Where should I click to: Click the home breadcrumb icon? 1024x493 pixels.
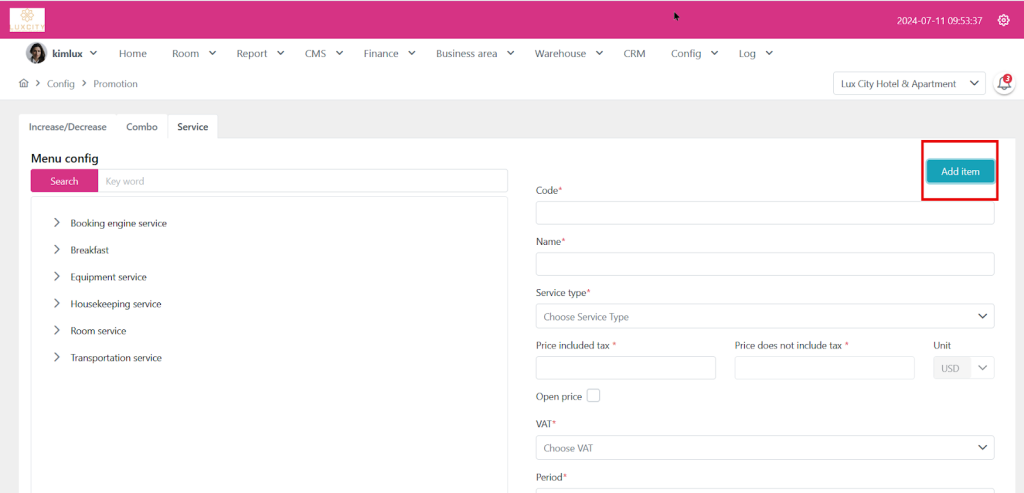24,84
